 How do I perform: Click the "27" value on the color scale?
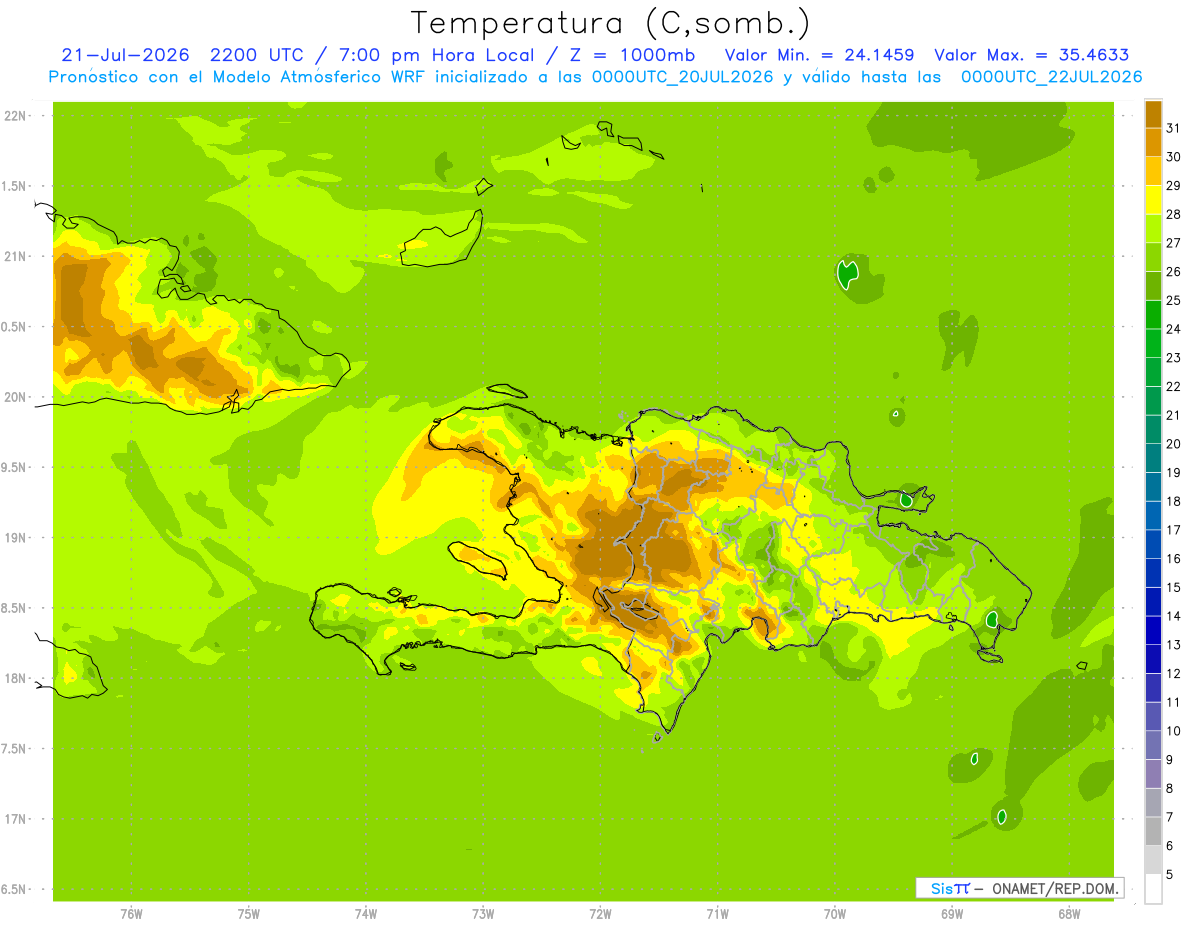point(1174,243)
